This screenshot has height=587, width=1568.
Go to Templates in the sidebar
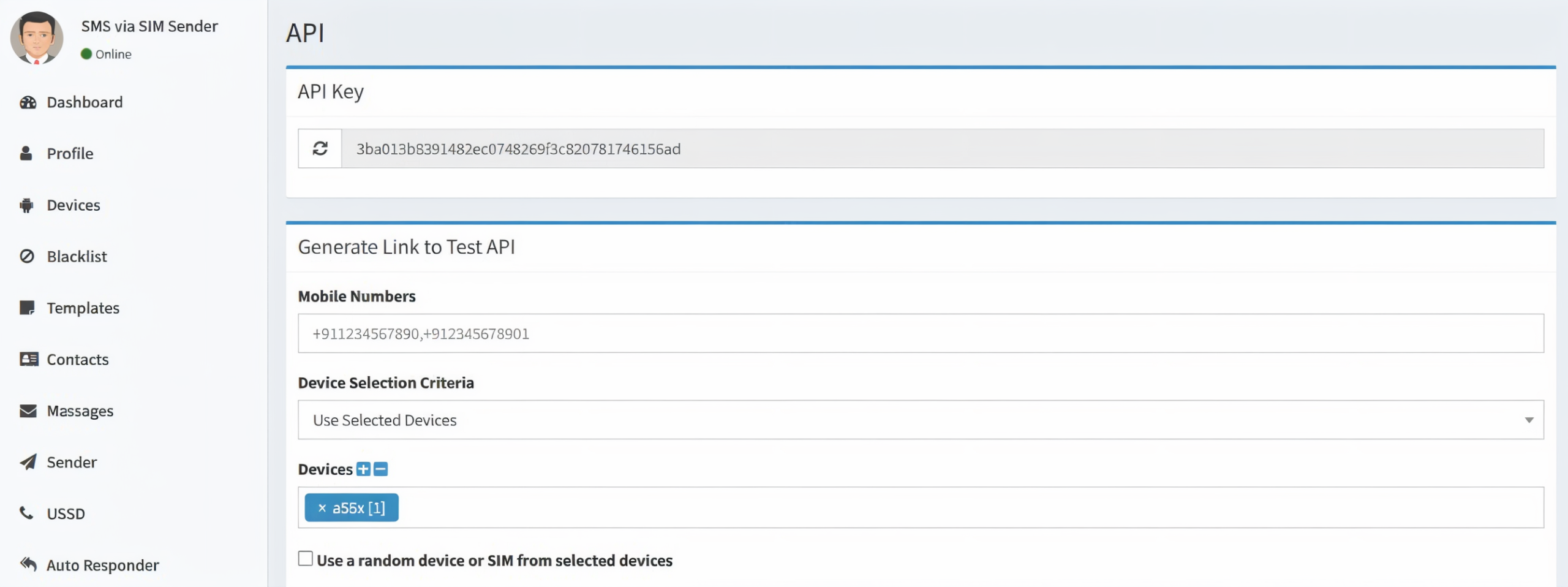tap(83, 308)
